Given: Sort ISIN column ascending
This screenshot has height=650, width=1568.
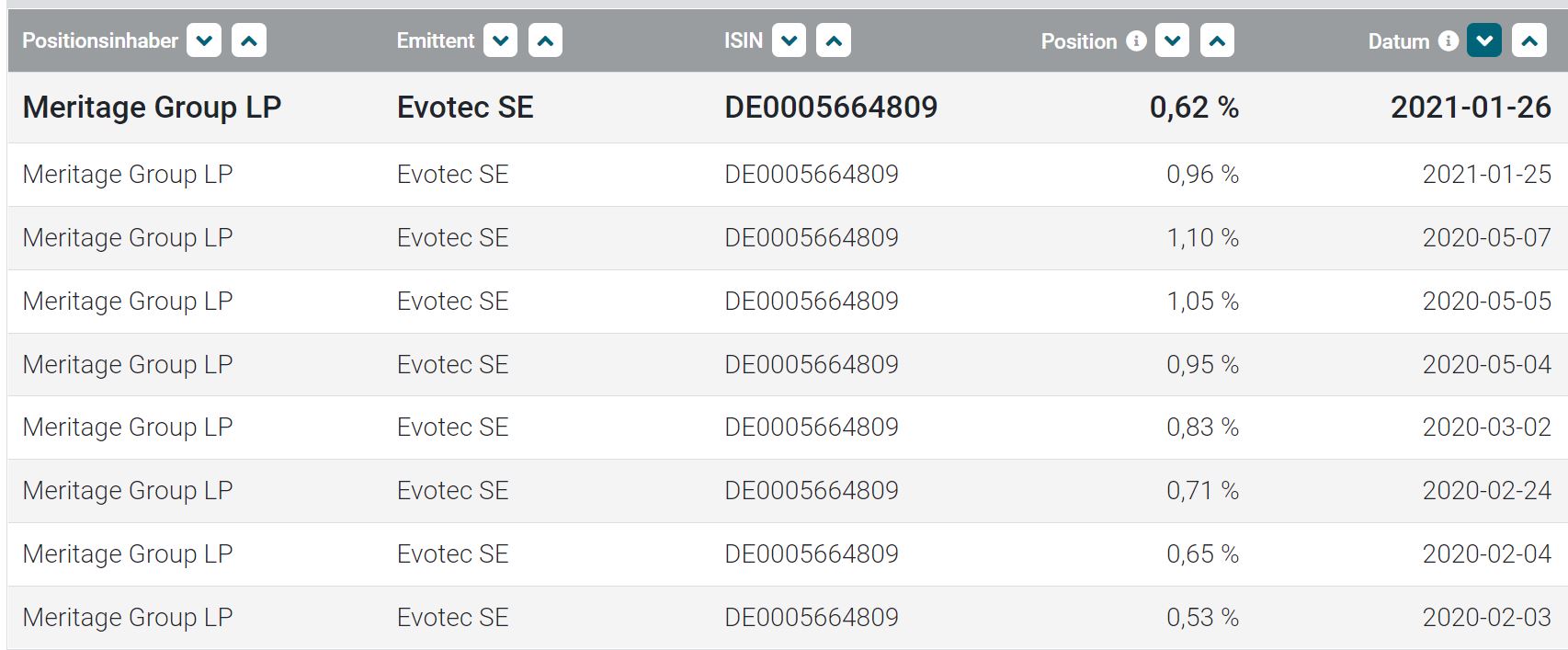Looking at the screenshot, I should 834,40.
